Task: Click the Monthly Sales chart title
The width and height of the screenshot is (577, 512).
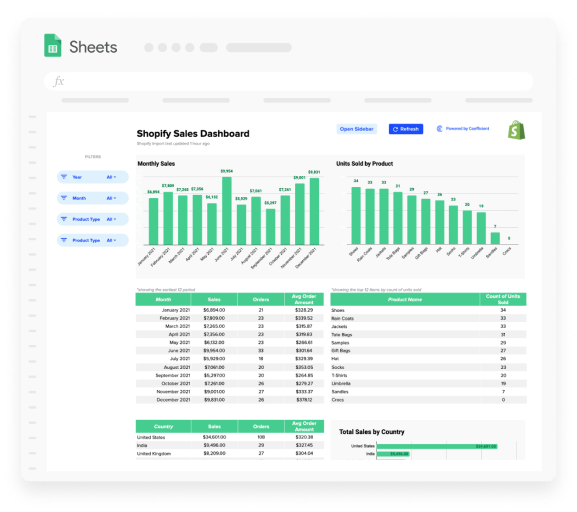Action: (x=156, y=163)
